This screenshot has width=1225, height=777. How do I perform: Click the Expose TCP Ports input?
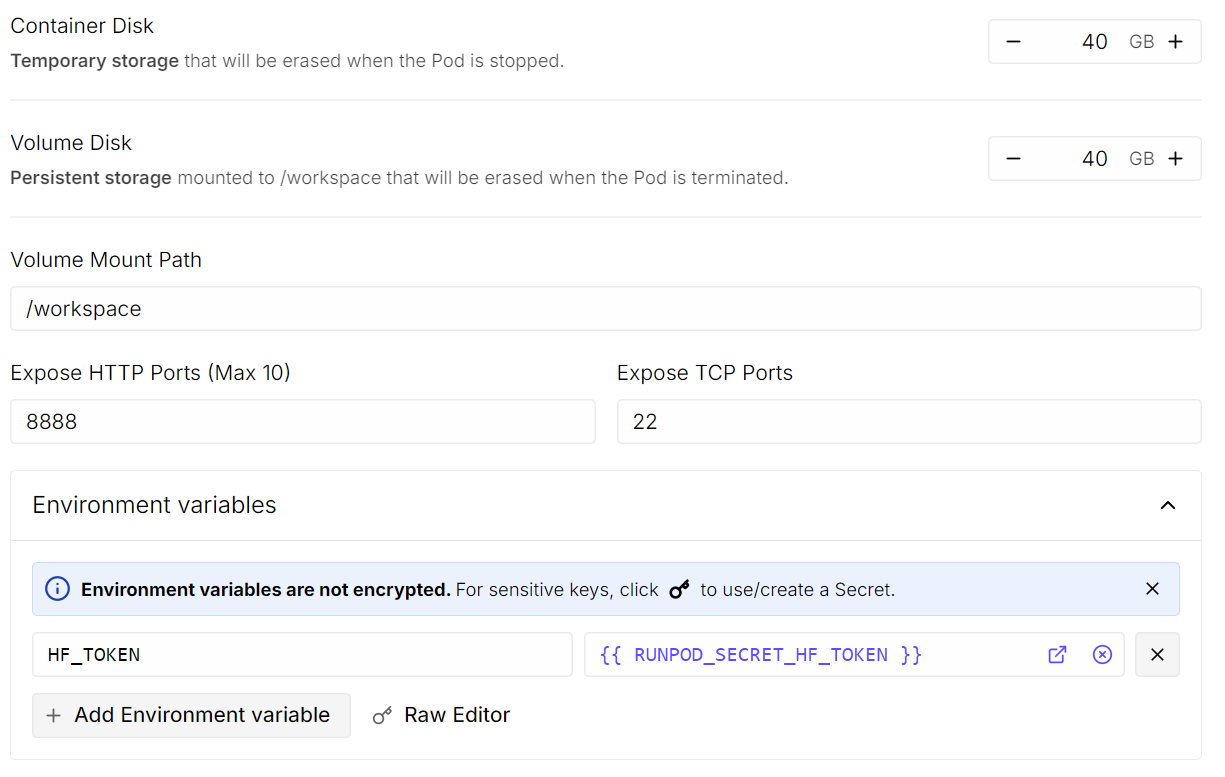[908, 422]
